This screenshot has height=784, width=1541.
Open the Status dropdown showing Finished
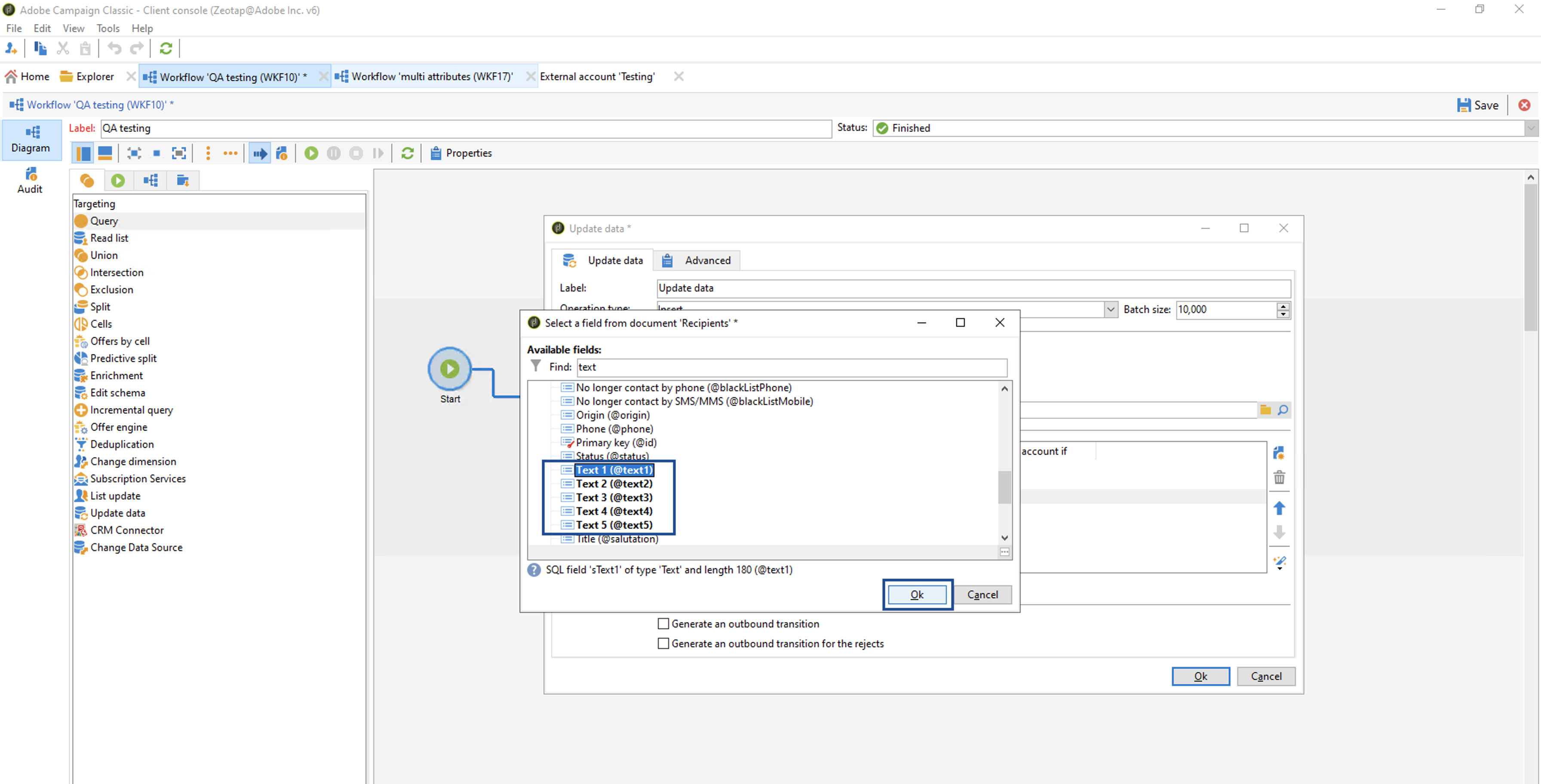[1530, 128]
